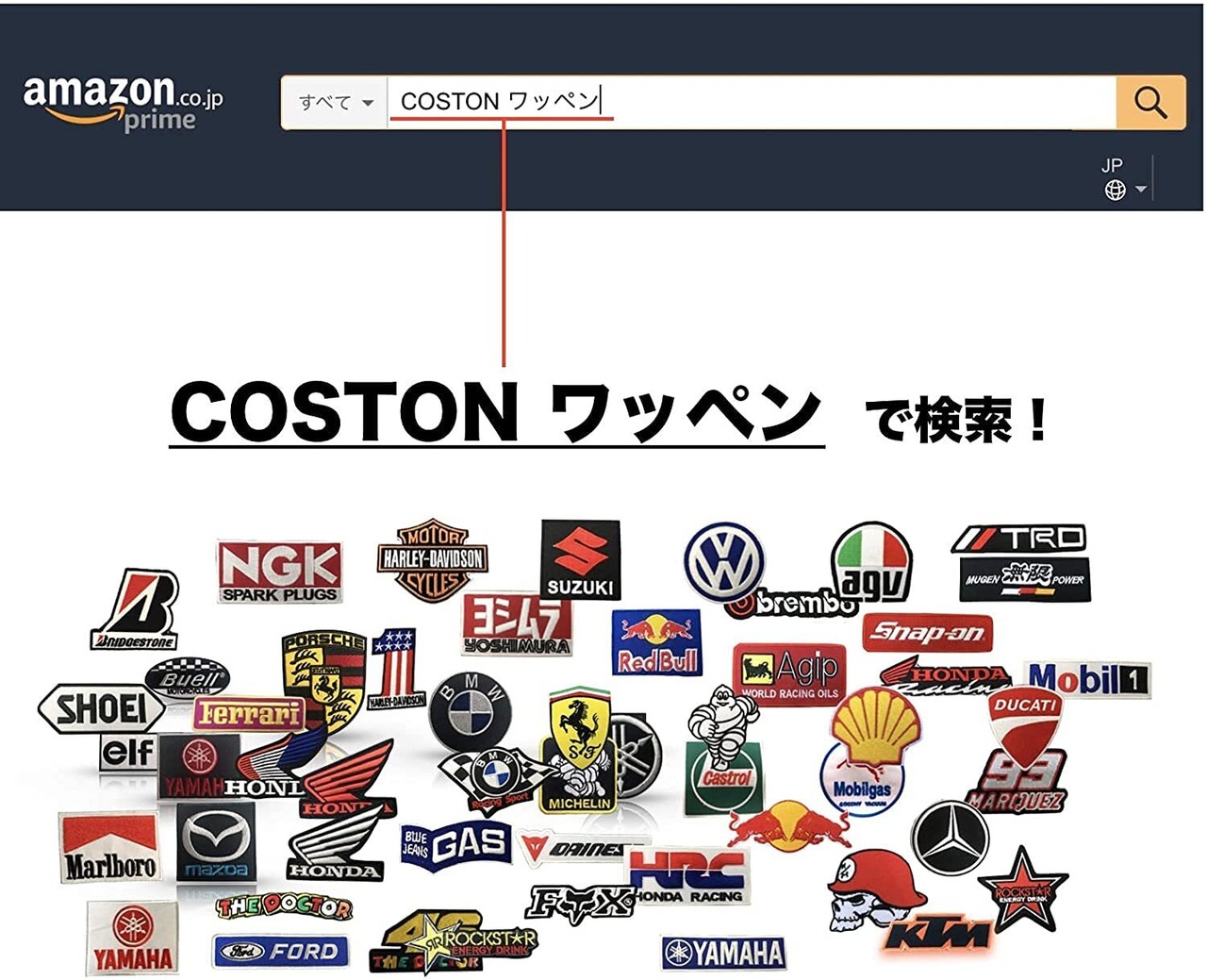1207x980 pixels.
Task: Select the blue rectangular Yamaha patch
Action: (724, 954)
